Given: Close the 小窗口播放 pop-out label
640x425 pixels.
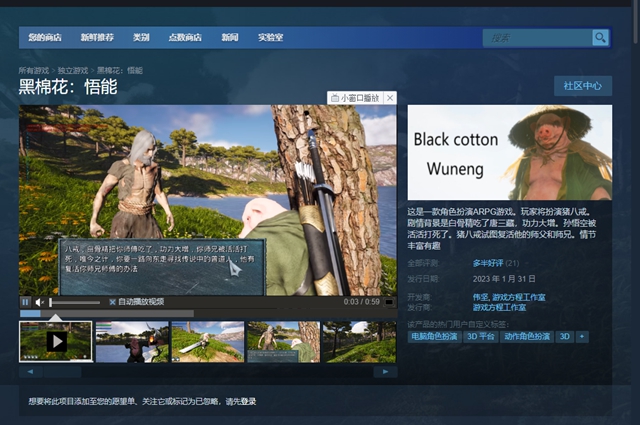Looking at the screenshot, I should (390, 98).
